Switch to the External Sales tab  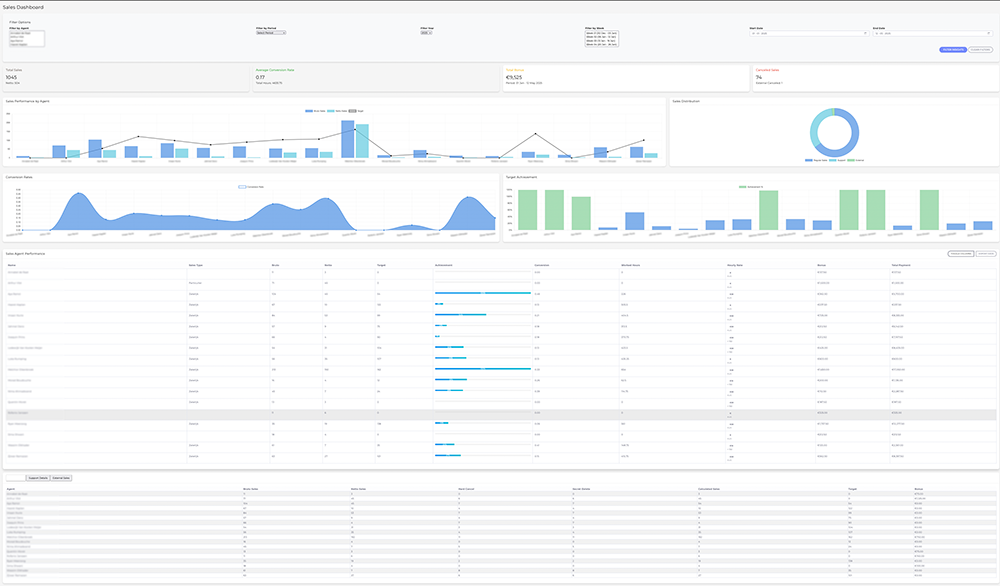(61, 478)
